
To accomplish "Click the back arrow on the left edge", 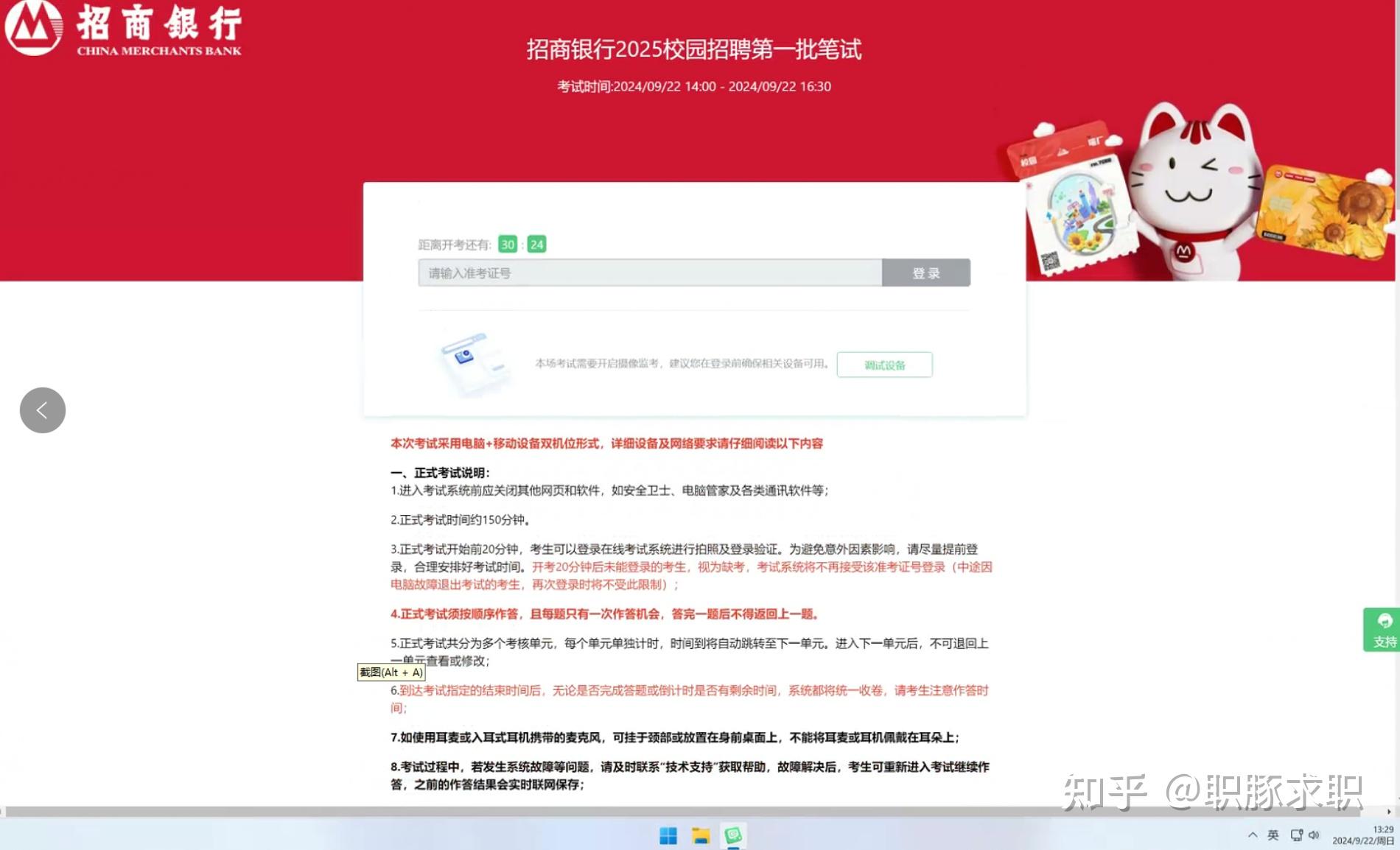I will 42,410.
